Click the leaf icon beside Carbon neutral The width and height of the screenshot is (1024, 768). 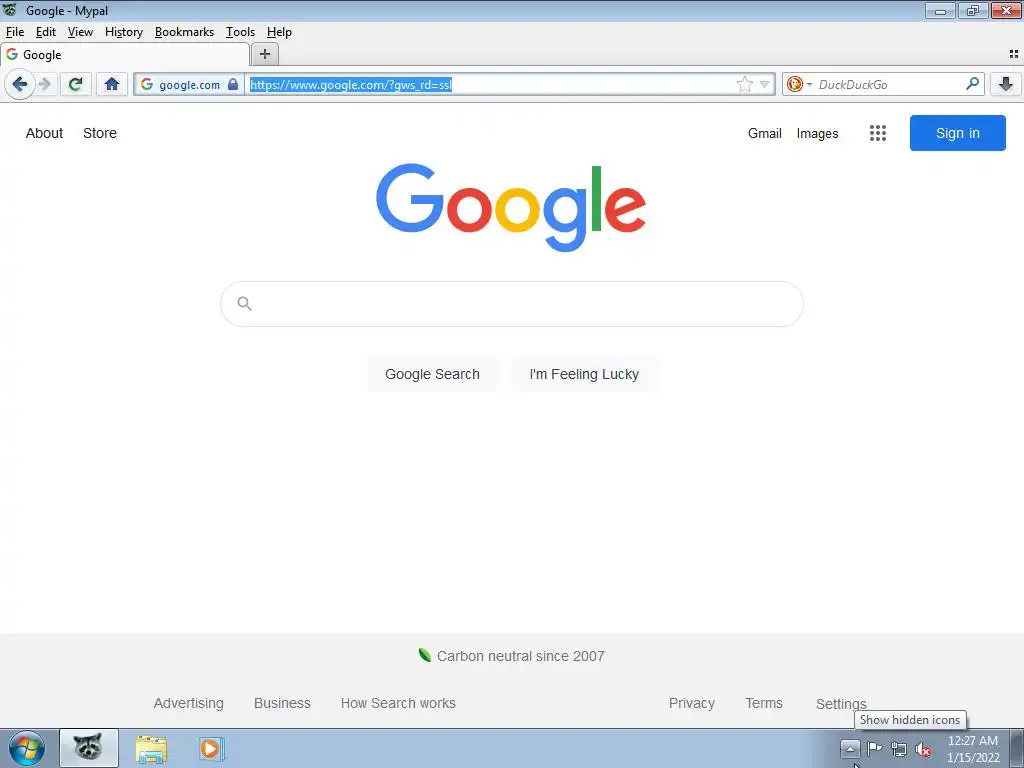point(424,655)
